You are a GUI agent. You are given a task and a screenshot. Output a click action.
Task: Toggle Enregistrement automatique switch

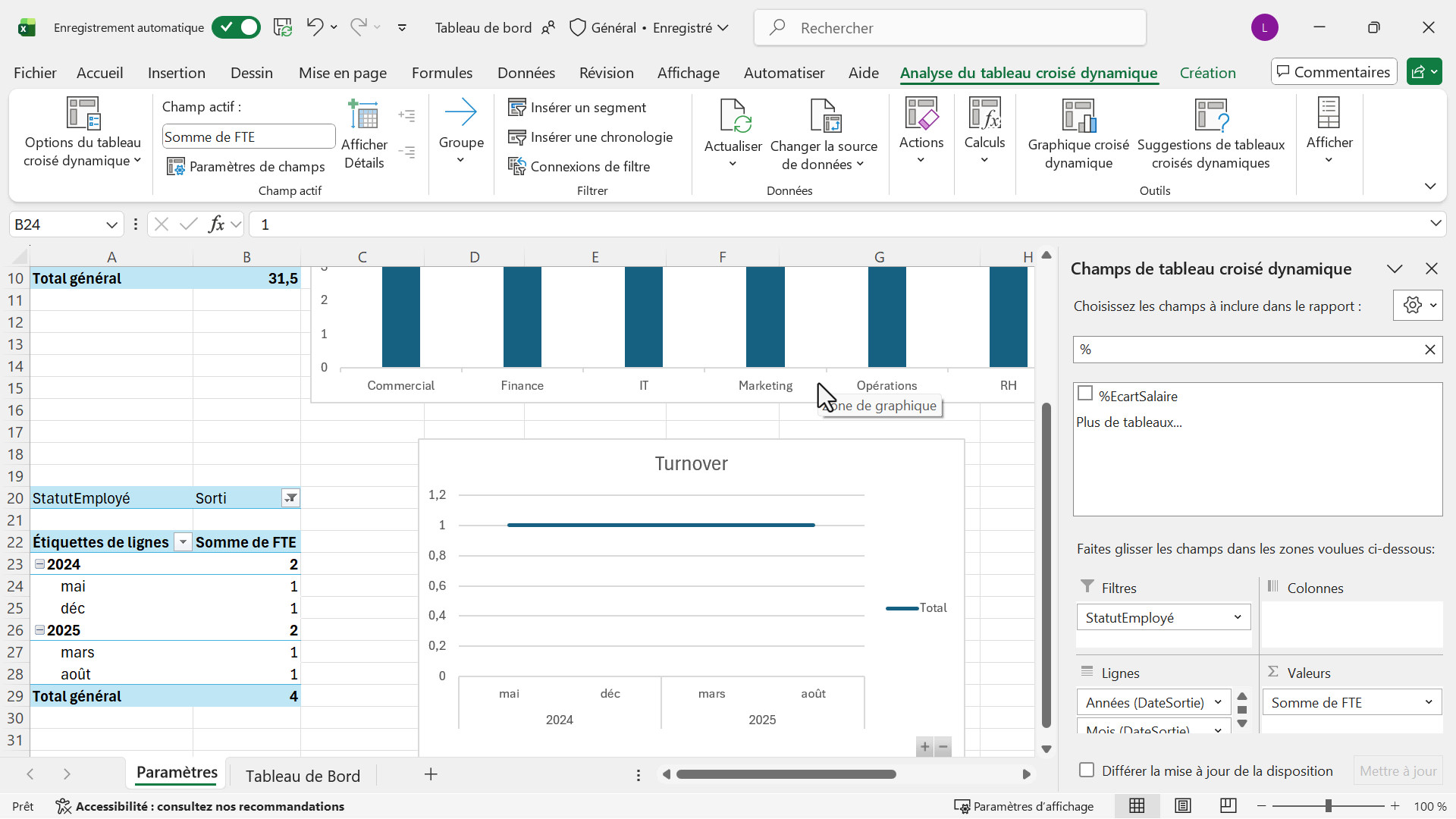click(x=236, y=28)
